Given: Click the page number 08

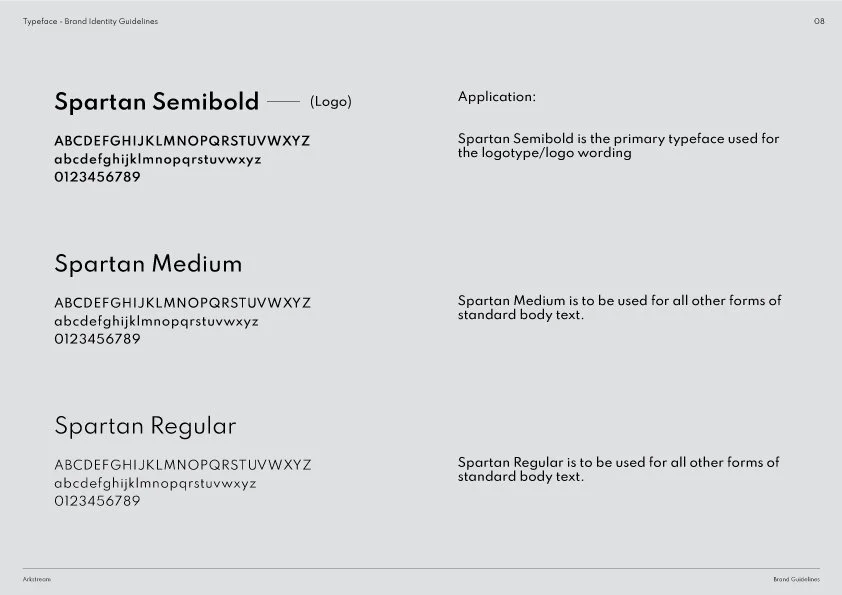Looking at the screenshot, I should 819,21.
